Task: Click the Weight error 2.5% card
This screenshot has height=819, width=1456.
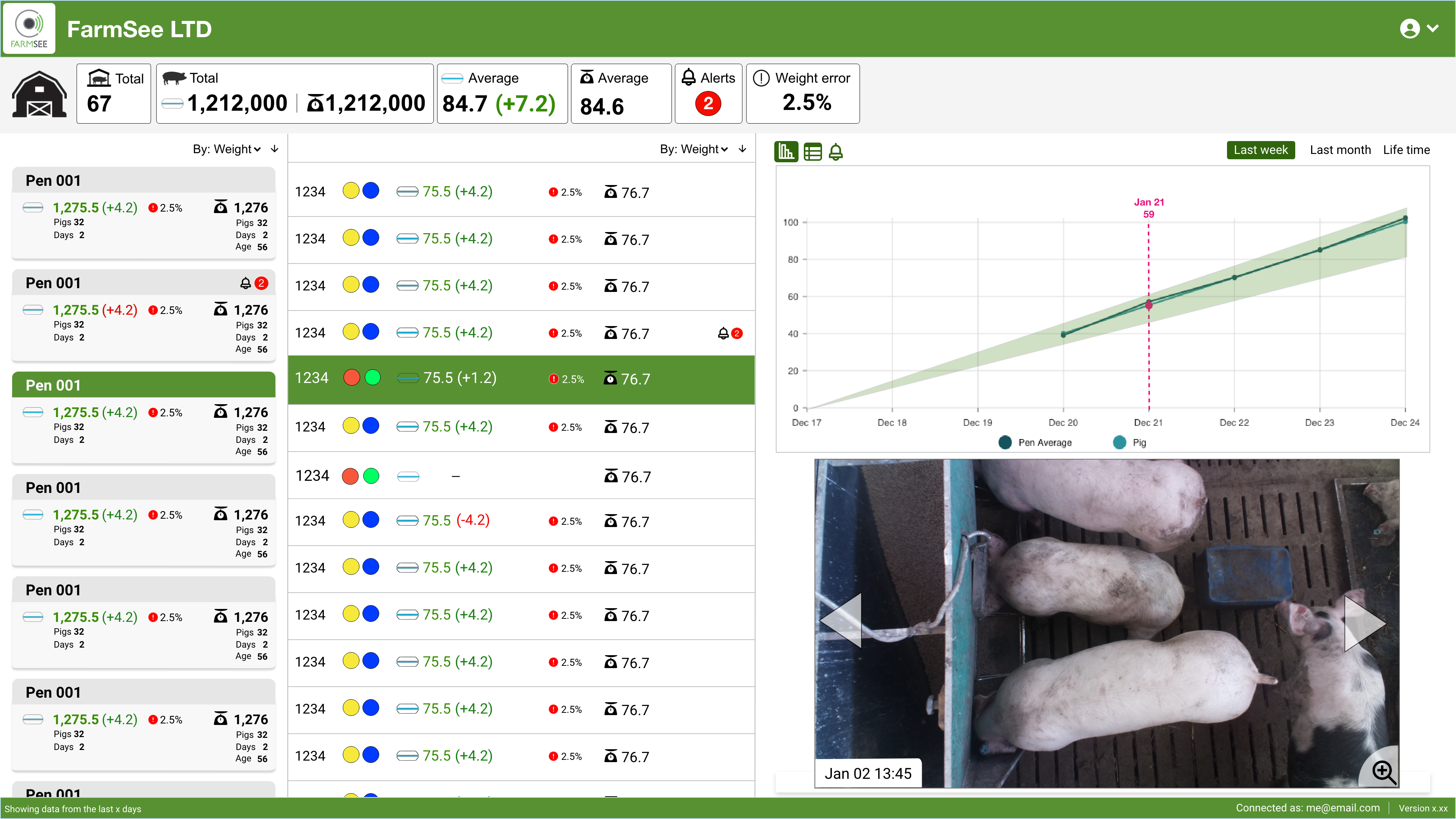Action: (803, 94)
